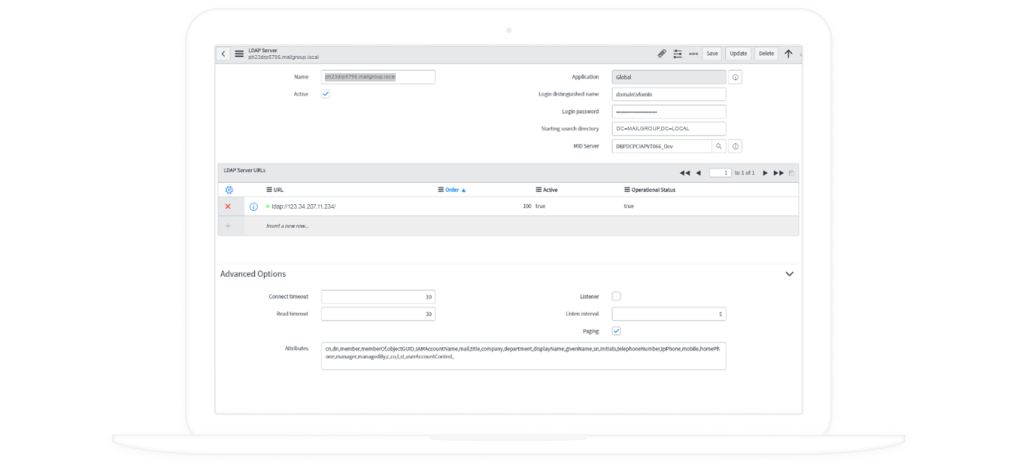Click the Login distinguished name field
1018x468 pixels.
tap(669, 94)
